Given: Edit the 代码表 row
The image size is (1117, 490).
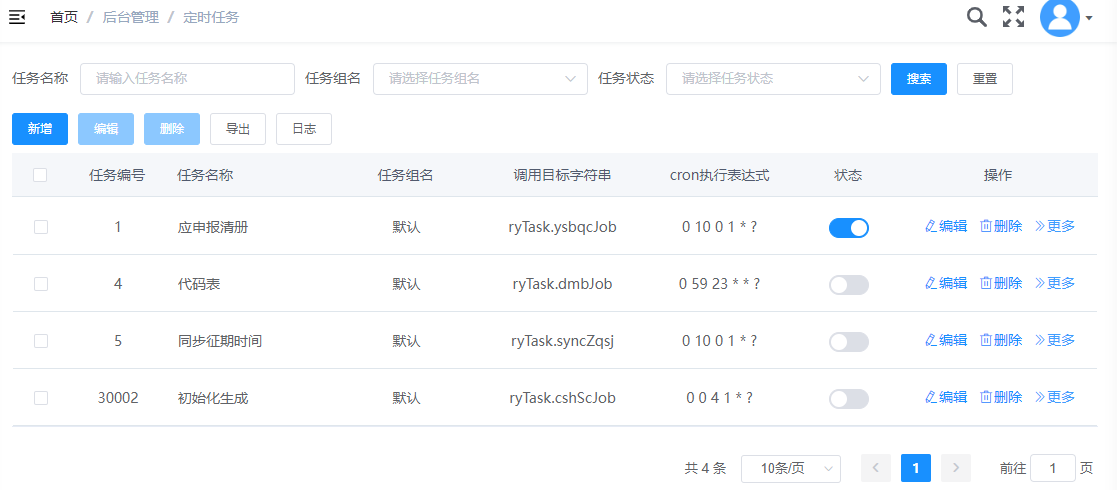Looking at the screenshot, I should click(x=946, y=283).
